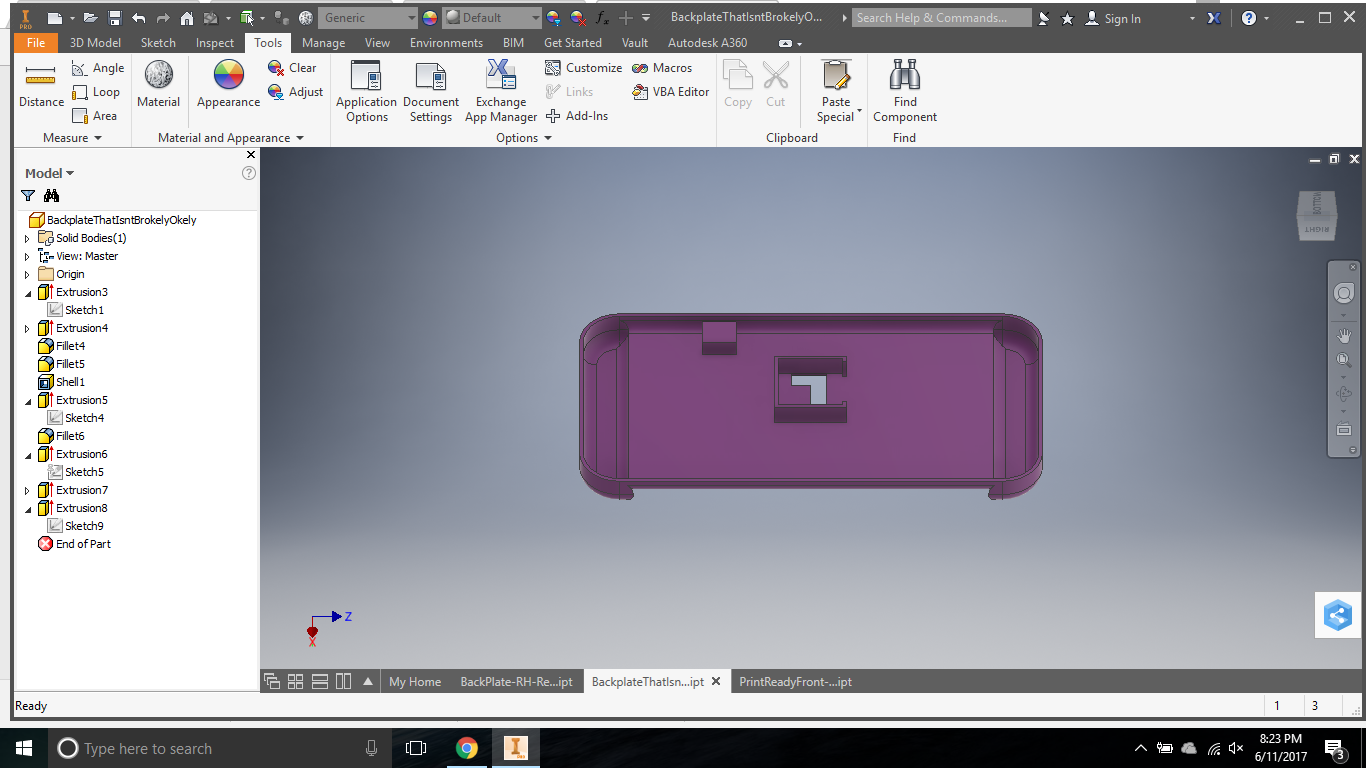Image resolution: width=1366 pixels, height=768 pixels.
Task: Select Sketch9 in the model tree
Action: (x=75, y=526)
